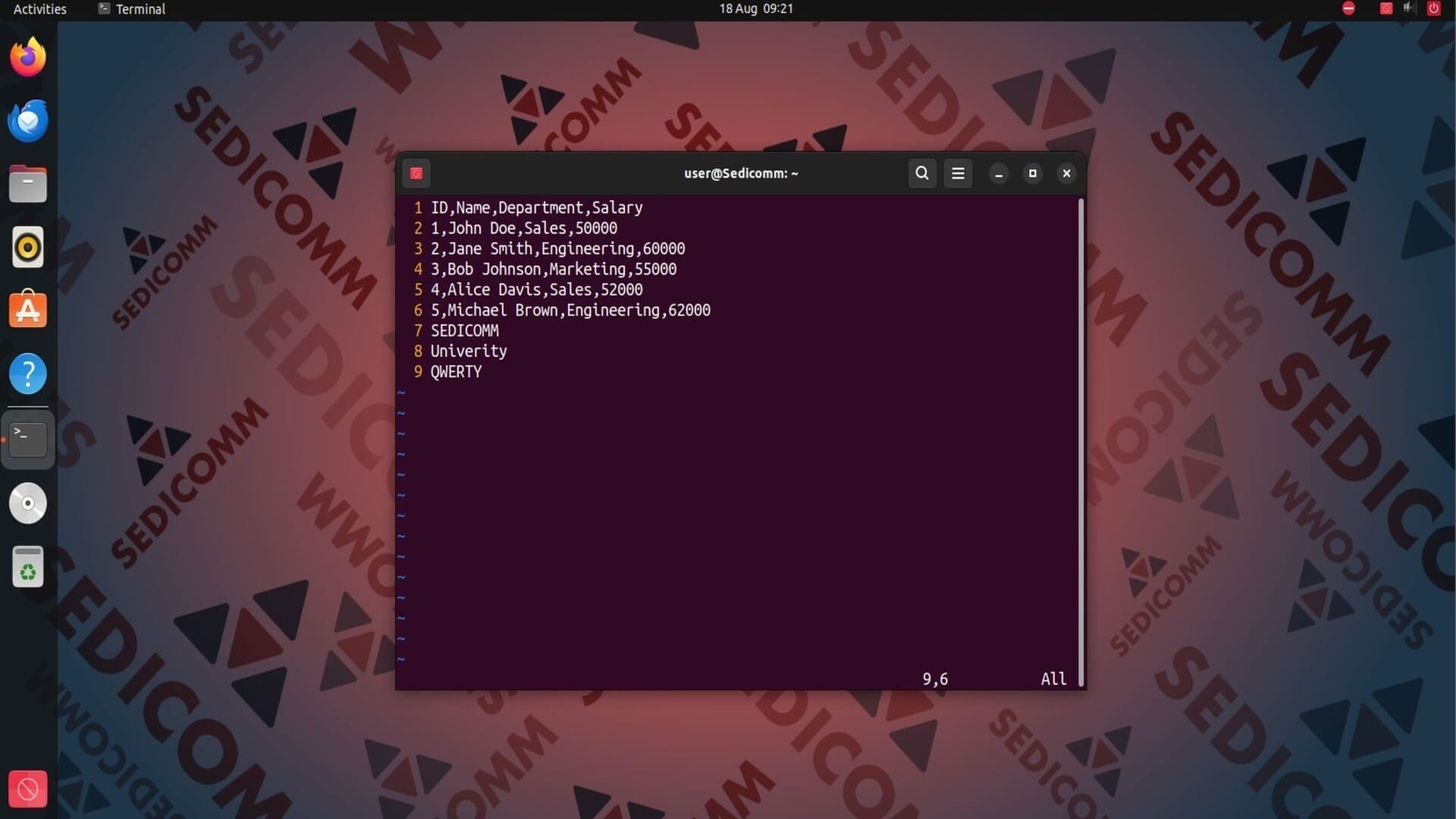Click the Activities button

[39, 9]
